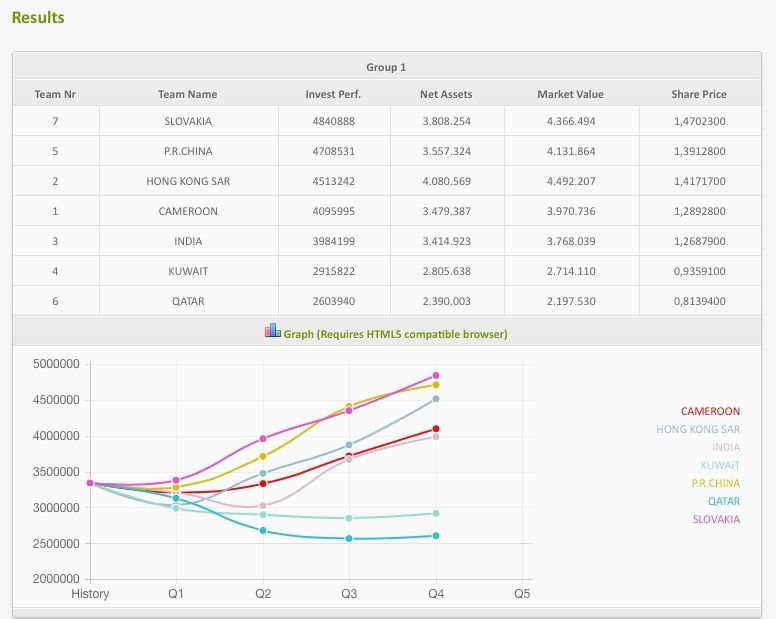This screenshot has width=776, height=619.
Task: Toggle the QATAR legend label
Action: [724, 501]
